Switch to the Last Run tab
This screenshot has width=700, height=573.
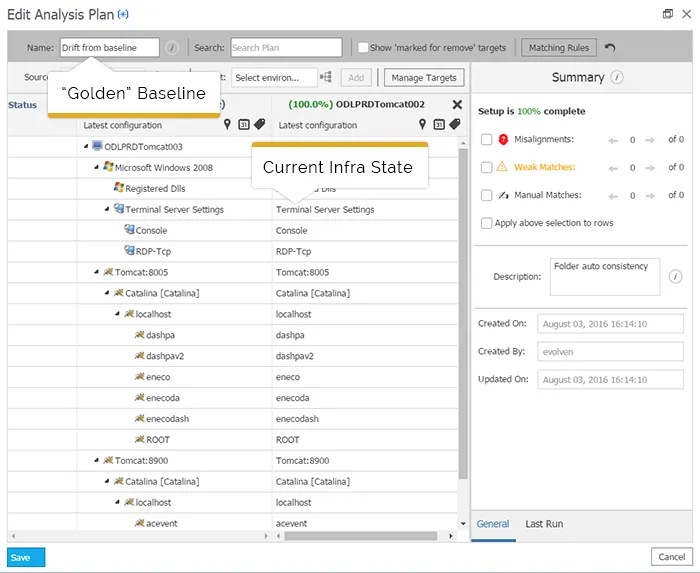[543, 524]
